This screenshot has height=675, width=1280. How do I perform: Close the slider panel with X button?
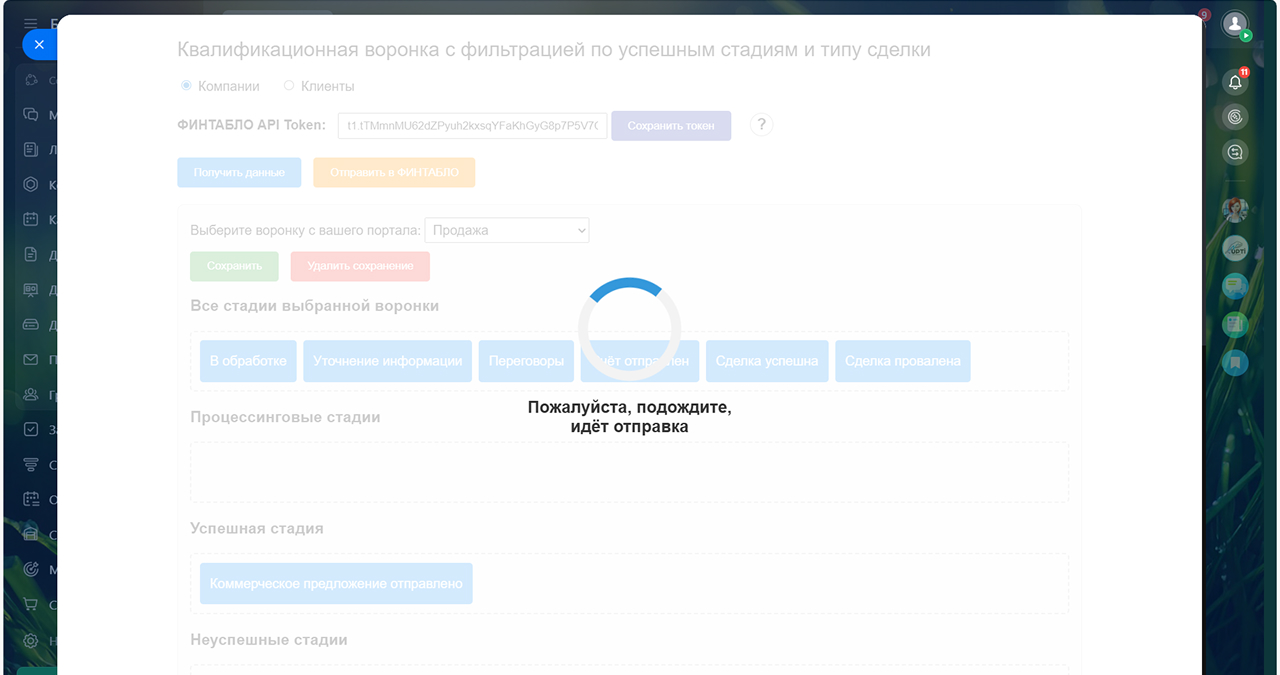[39, 45]
